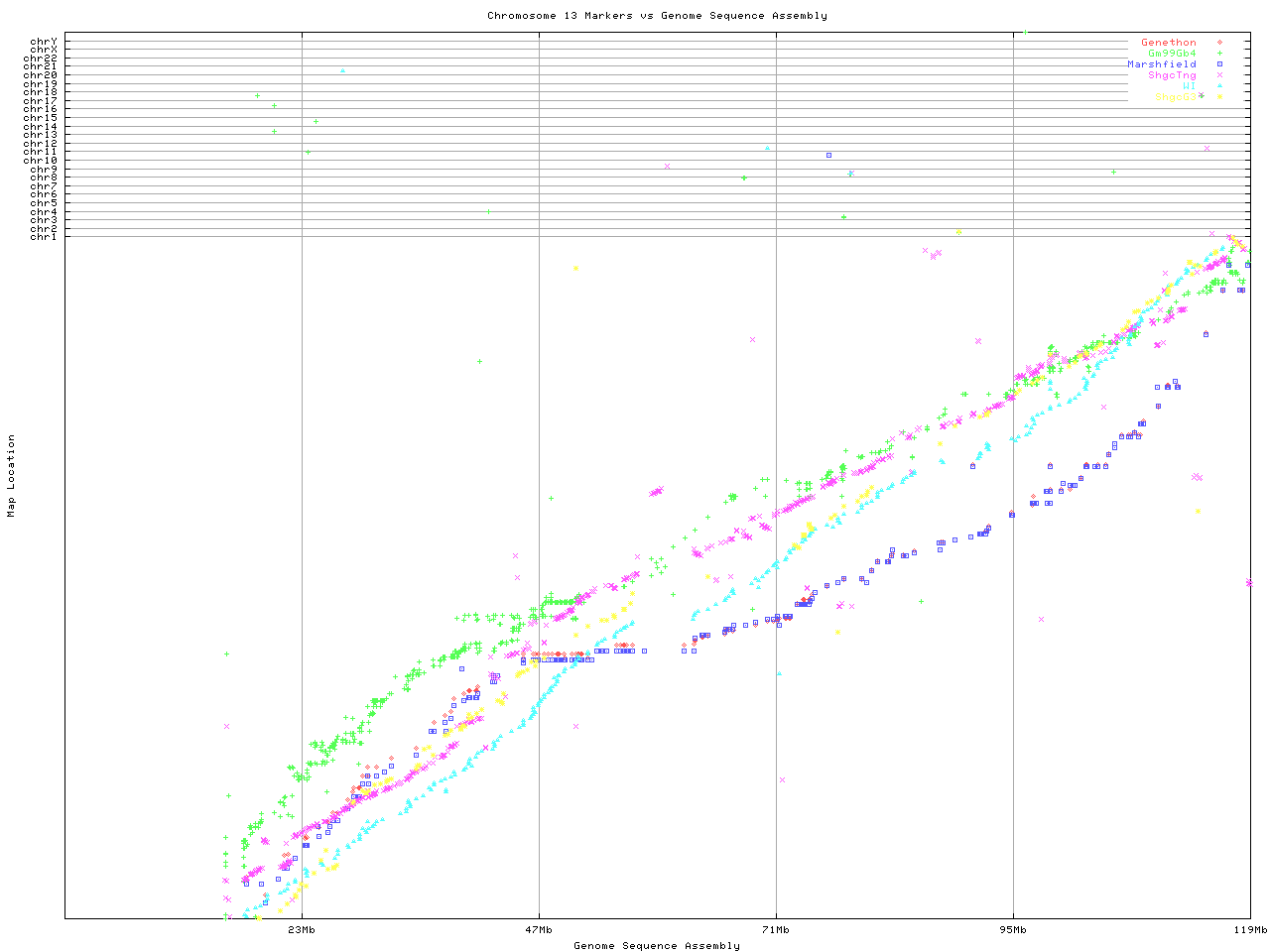Select the ShgcTng legend label
The image size is (1270, 952).
tap(1172, 75)
